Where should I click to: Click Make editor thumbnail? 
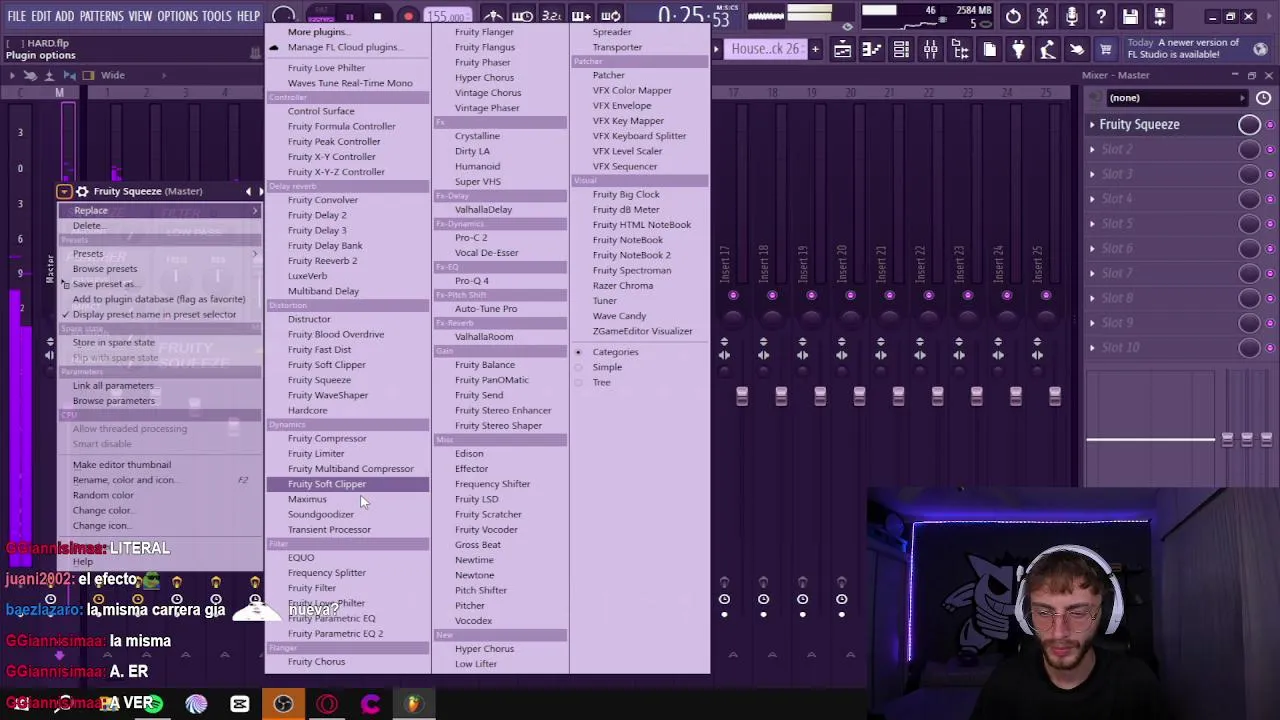coord(122,465)
